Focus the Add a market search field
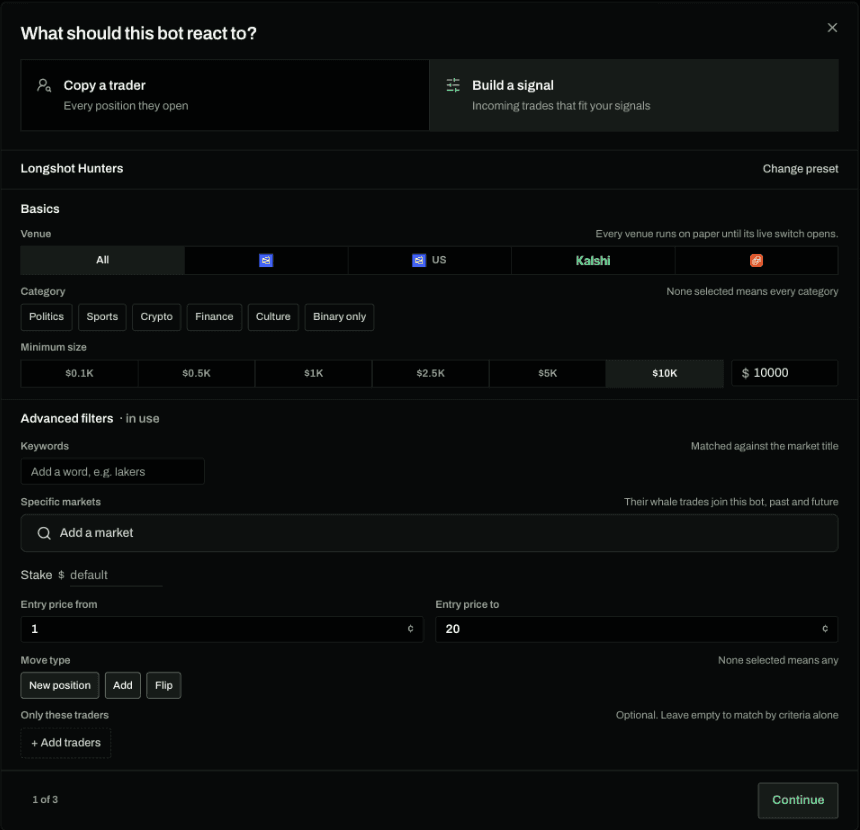860x830 pixels. [429, 533]
